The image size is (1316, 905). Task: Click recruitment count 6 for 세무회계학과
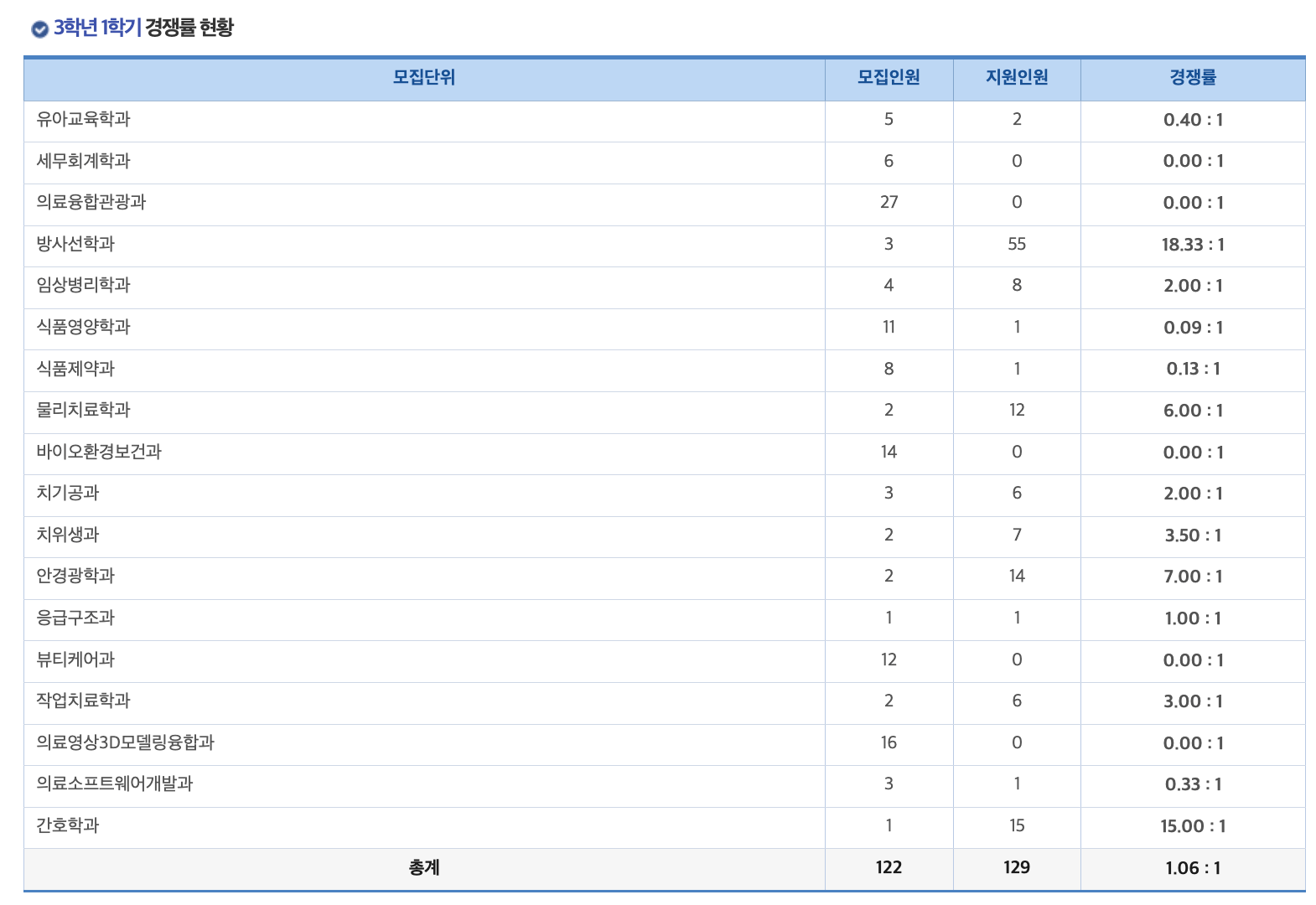[889, 161]
